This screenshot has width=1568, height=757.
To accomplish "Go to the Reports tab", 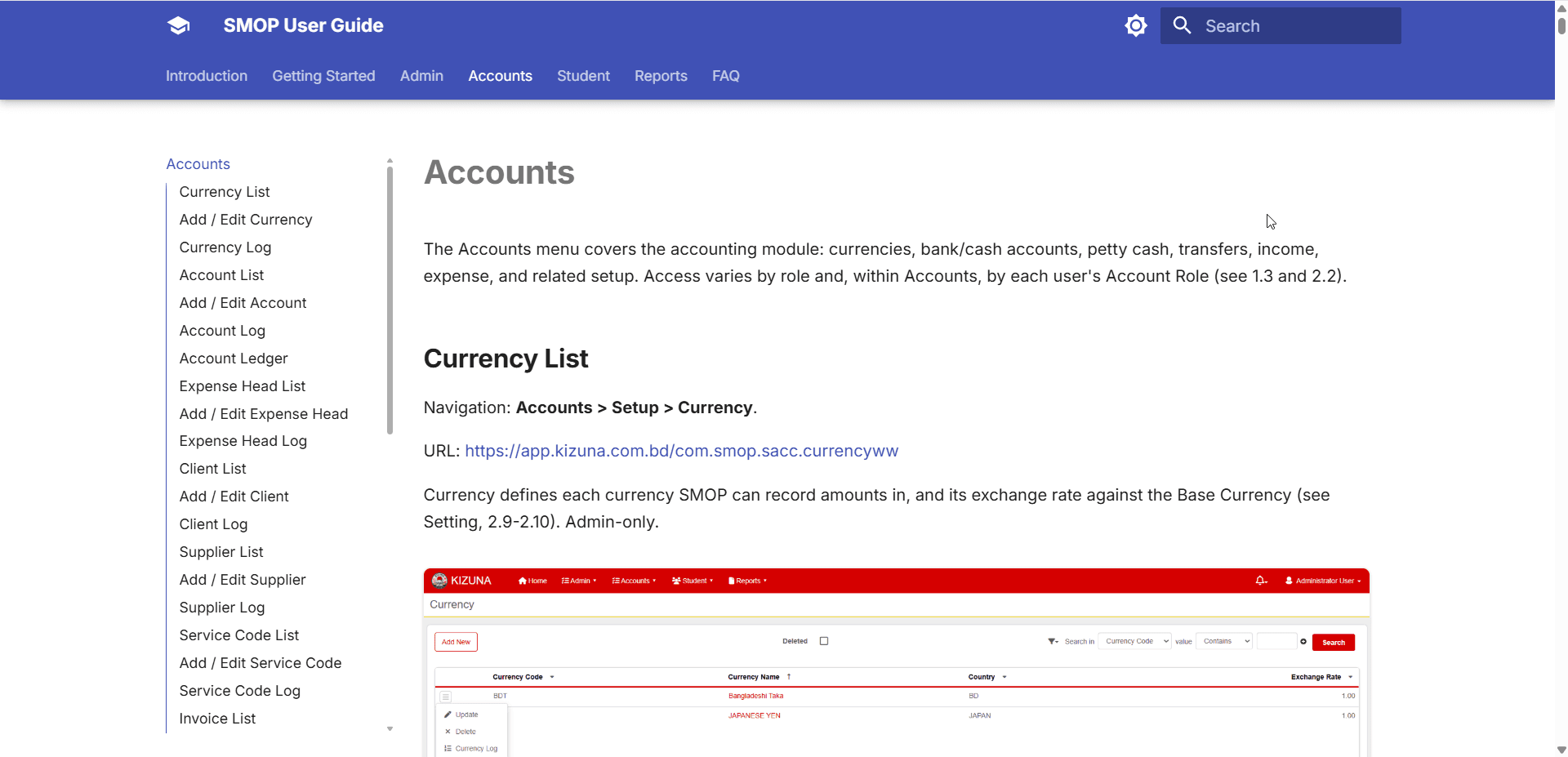I will click(x=661, y=76).
